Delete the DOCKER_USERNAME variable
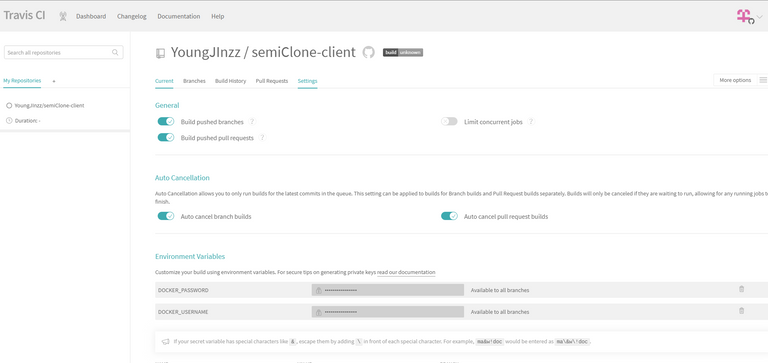The height and width of the screenshot is (363, 768). point(741,311)
